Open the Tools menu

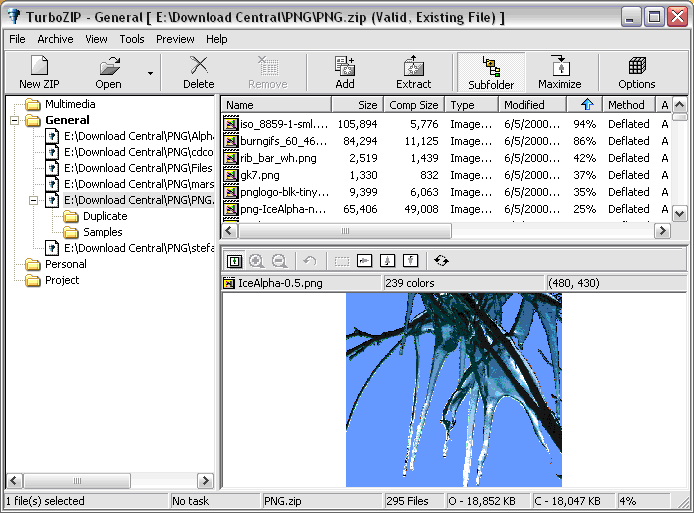tap(132, 39)
